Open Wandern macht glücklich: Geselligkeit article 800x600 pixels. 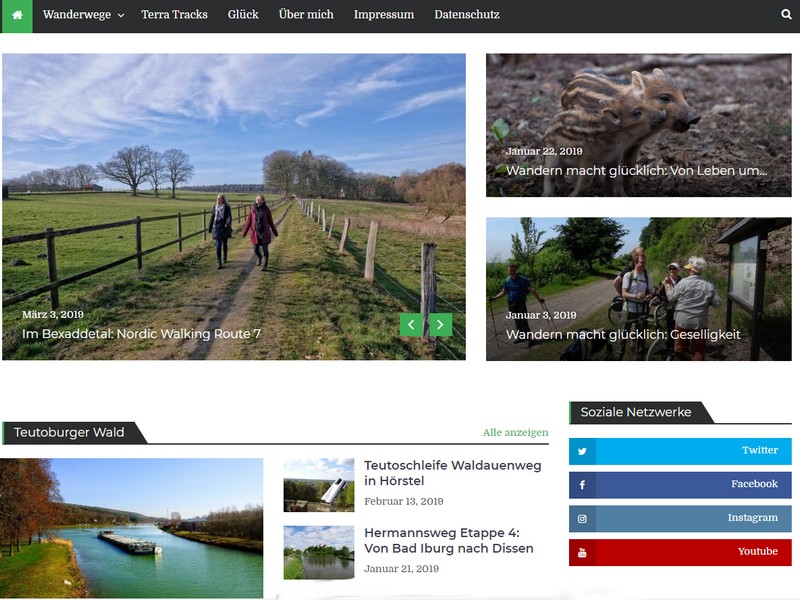(623, 335)
